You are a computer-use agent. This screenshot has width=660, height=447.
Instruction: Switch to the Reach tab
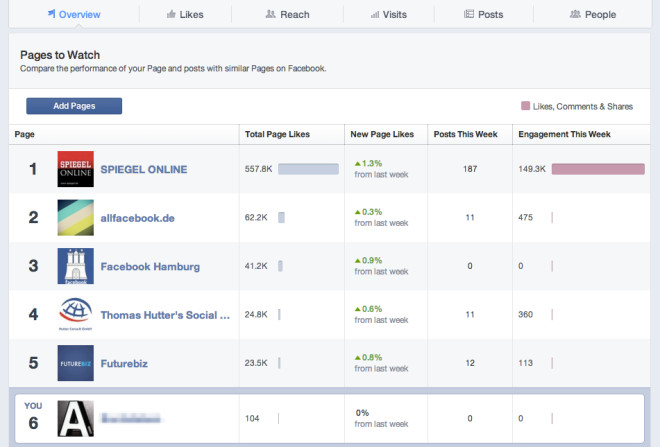(287, 14)
